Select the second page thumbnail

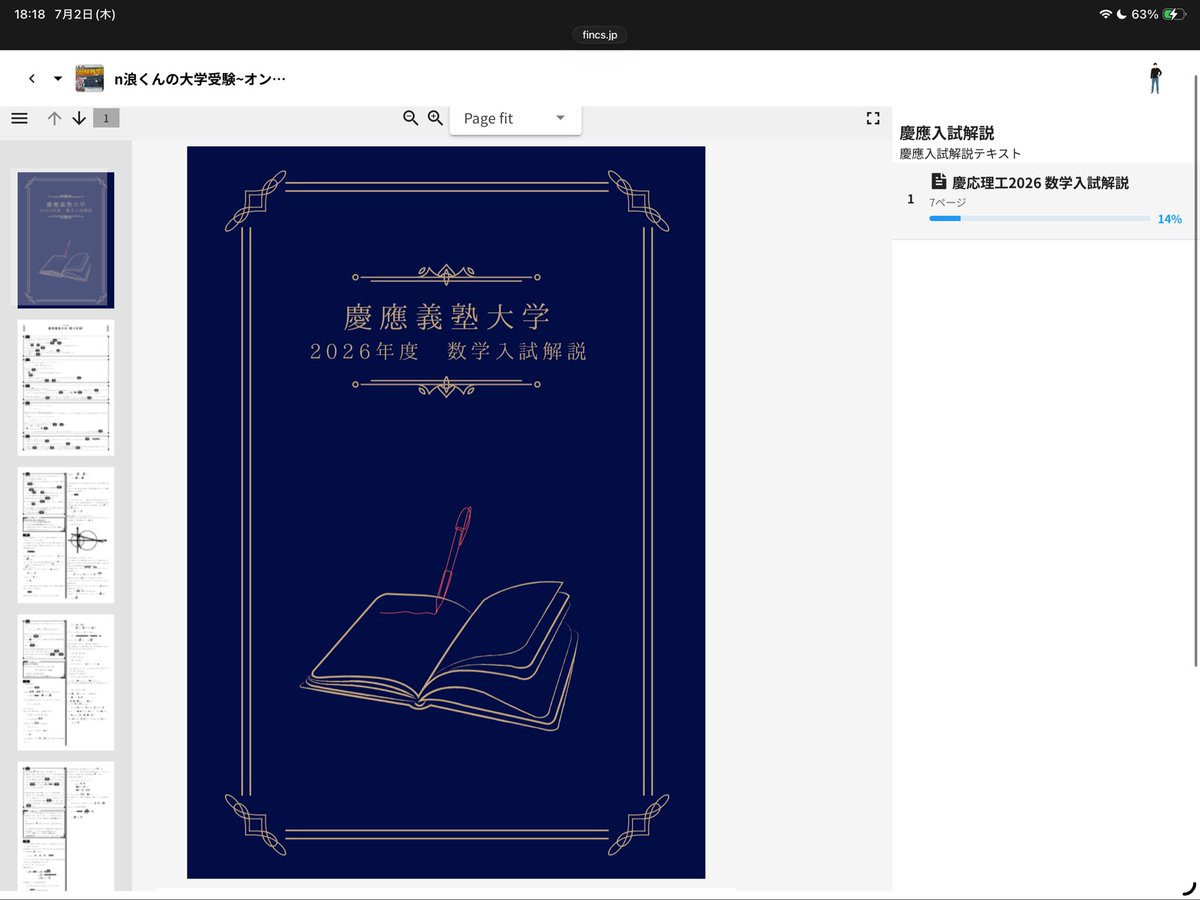click(x=66, y=387)
